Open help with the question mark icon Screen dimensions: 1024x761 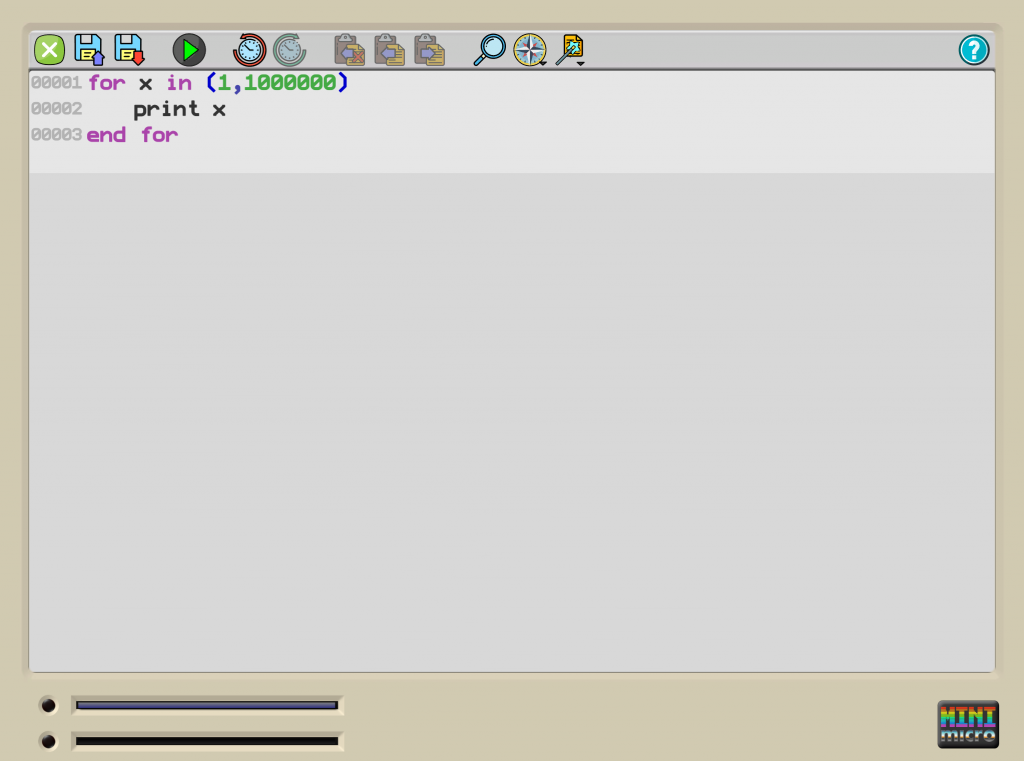point(973,50)
